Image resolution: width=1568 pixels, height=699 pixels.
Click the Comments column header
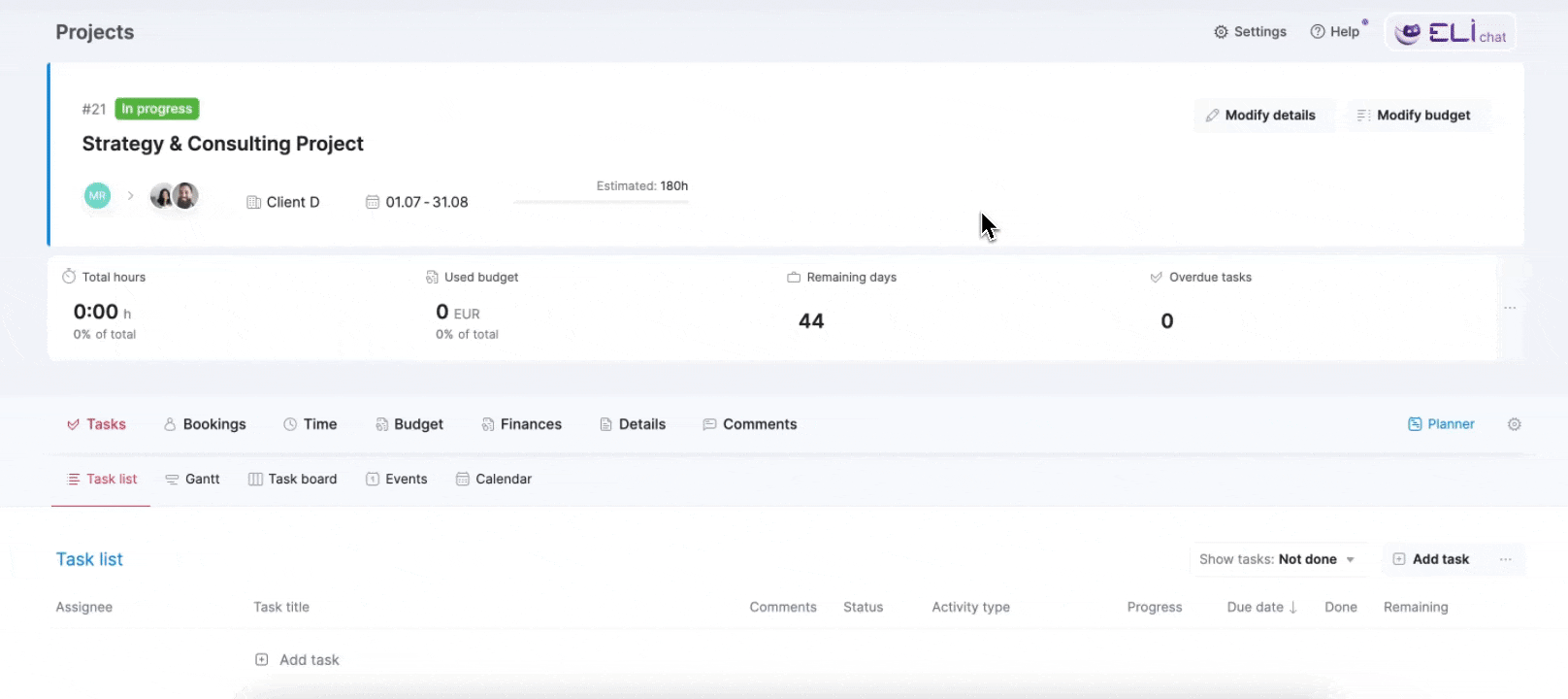783,607
